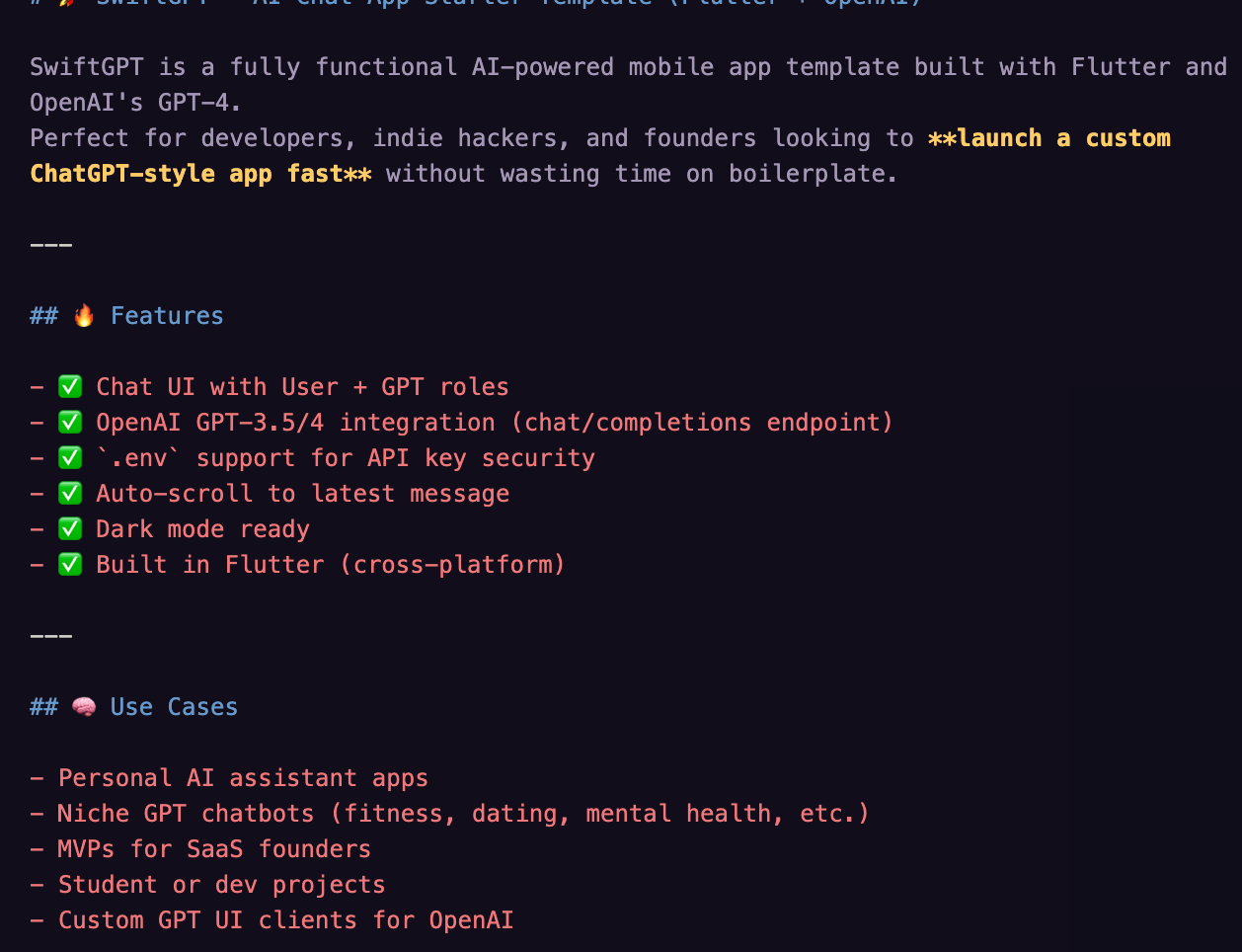The image size is (1242, 952).
Task: Click the 'Personal AI assistant apps' list item
Action: coord(243,778)
